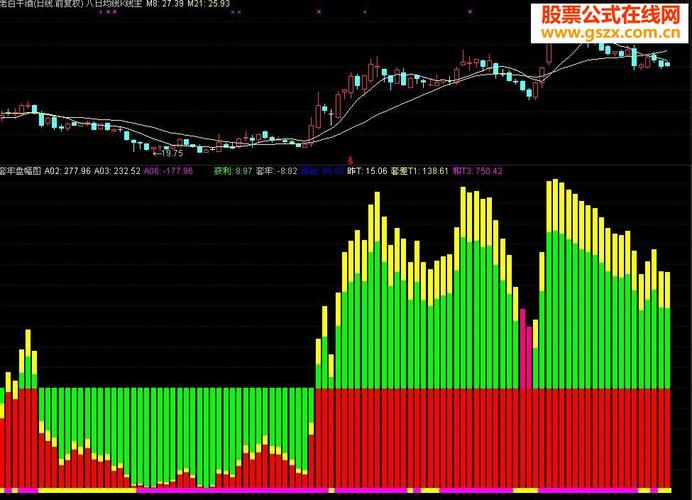Click the green 获利: 8.97 indicator label
The image size is (692, 500).
(x=233, y=171)
